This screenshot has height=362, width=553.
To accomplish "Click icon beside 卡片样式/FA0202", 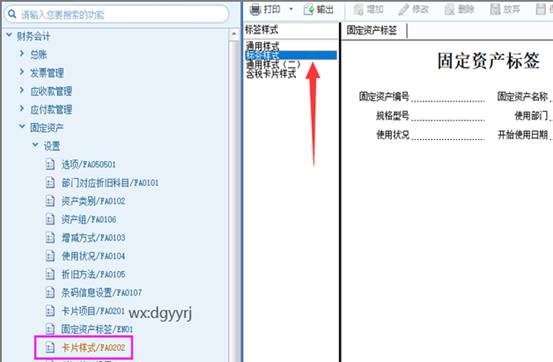I will [50, 348].
